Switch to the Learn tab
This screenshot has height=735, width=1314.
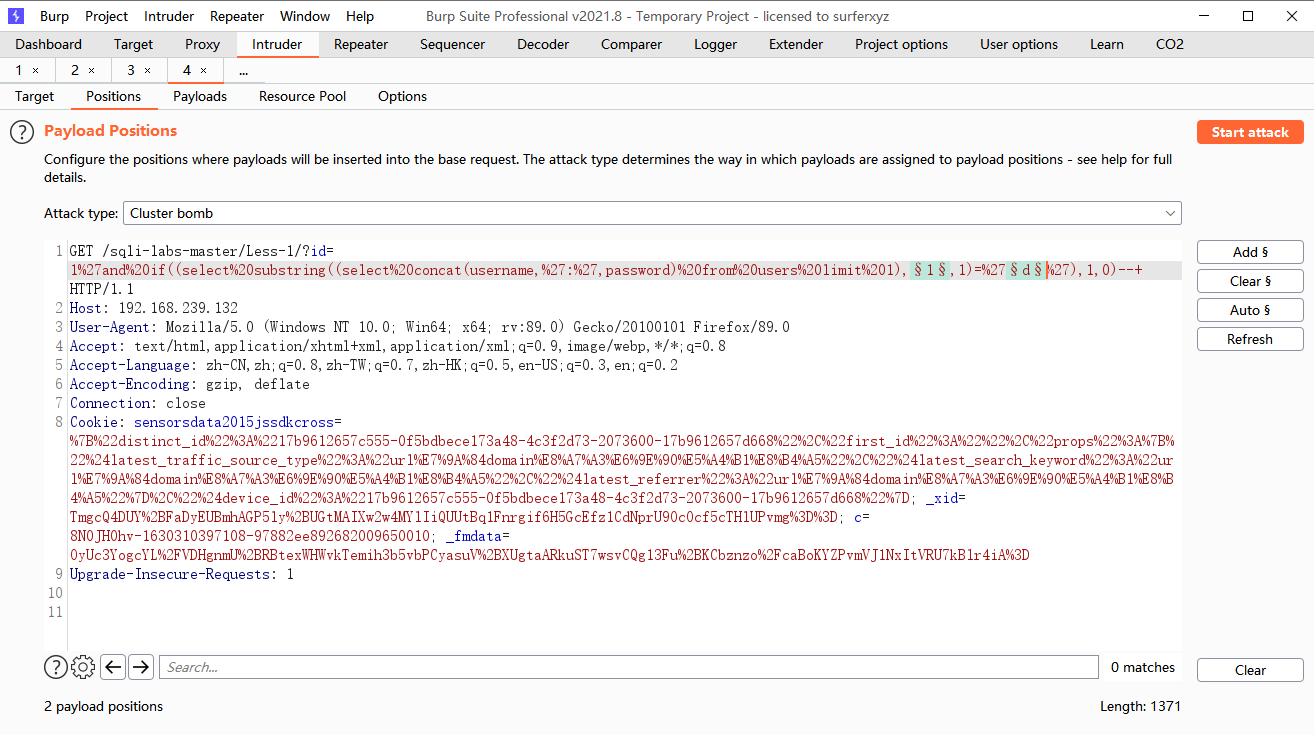point(1107,44)
